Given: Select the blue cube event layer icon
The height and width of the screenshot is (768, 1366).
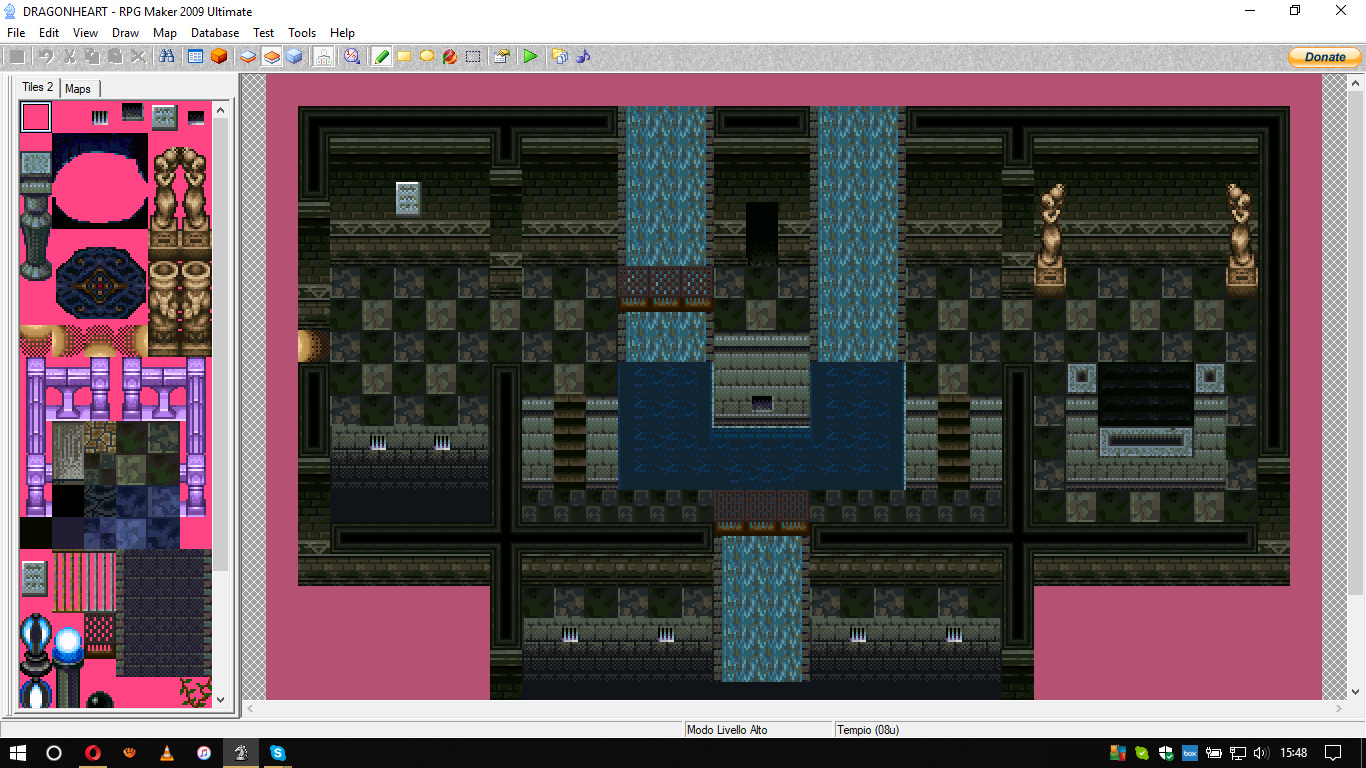Looking at the screenshot, I should tap(294, 57).
